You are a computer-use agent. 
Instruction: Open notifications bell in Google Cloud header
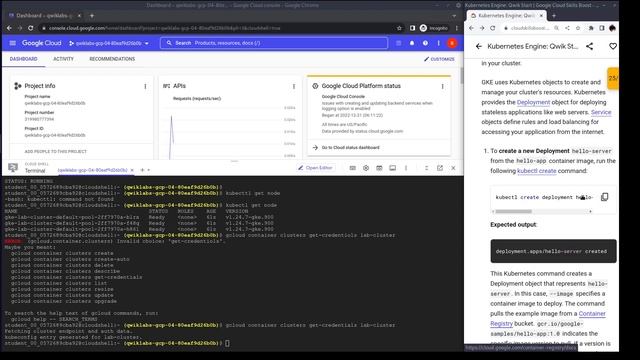click(x=412, y=43)
